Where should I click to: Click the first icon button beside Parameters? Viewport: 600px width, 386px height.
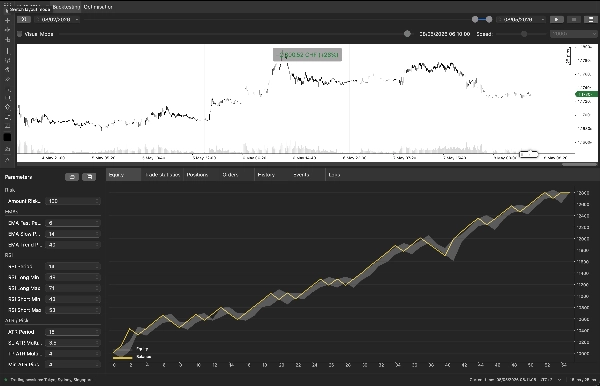(x=72, y=177)
